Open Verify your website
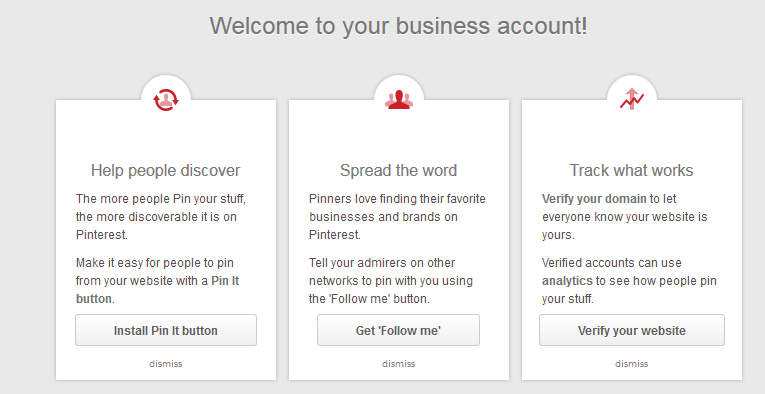This screenshot has height=394, width=765. [x=632, y=330]
